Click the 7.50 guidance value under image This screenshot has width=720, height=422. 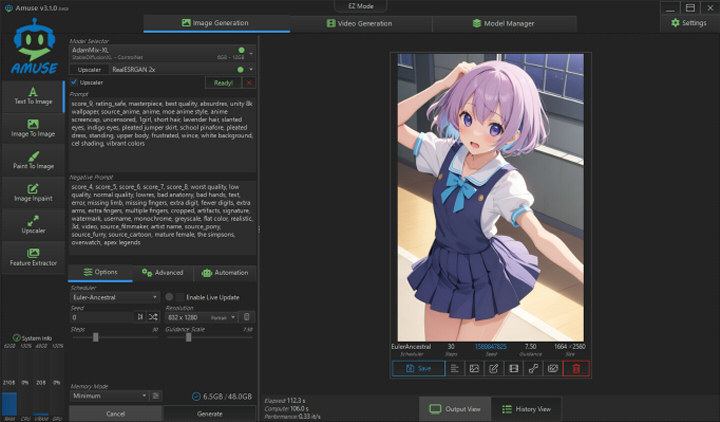[x=530, y=347]
